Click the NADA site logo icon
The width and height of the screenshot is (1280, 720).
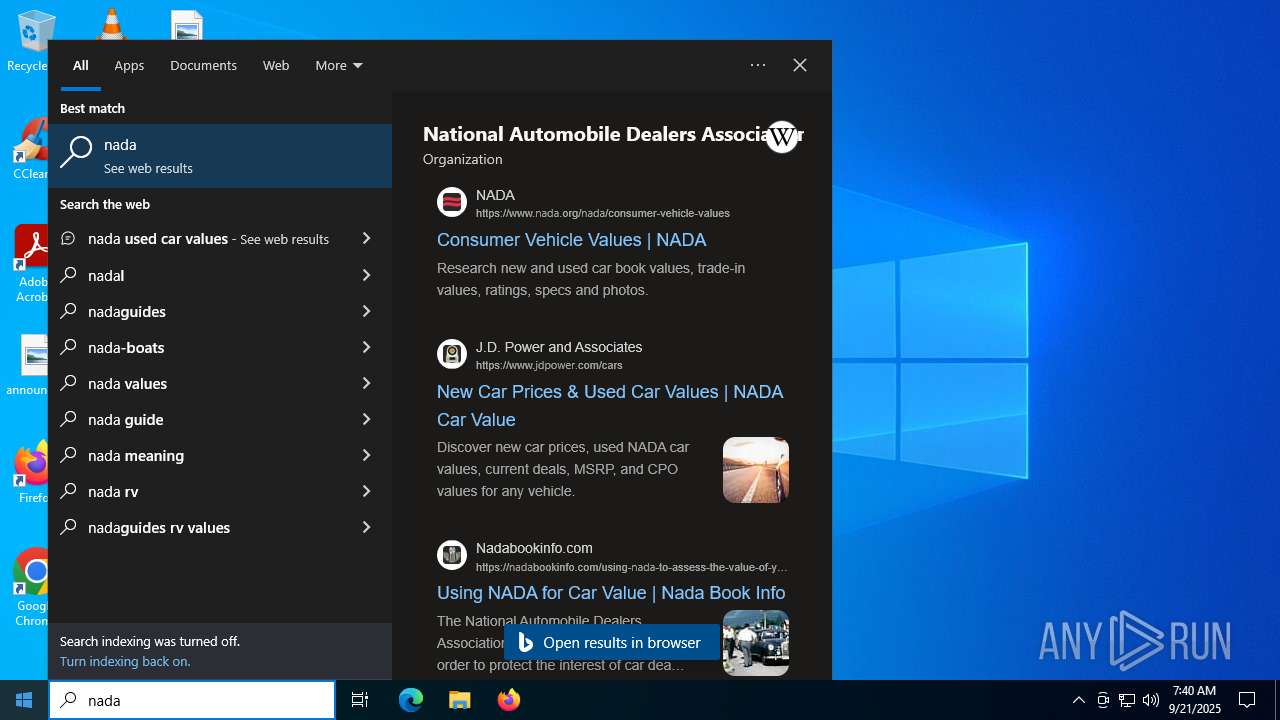click(452, 203)
